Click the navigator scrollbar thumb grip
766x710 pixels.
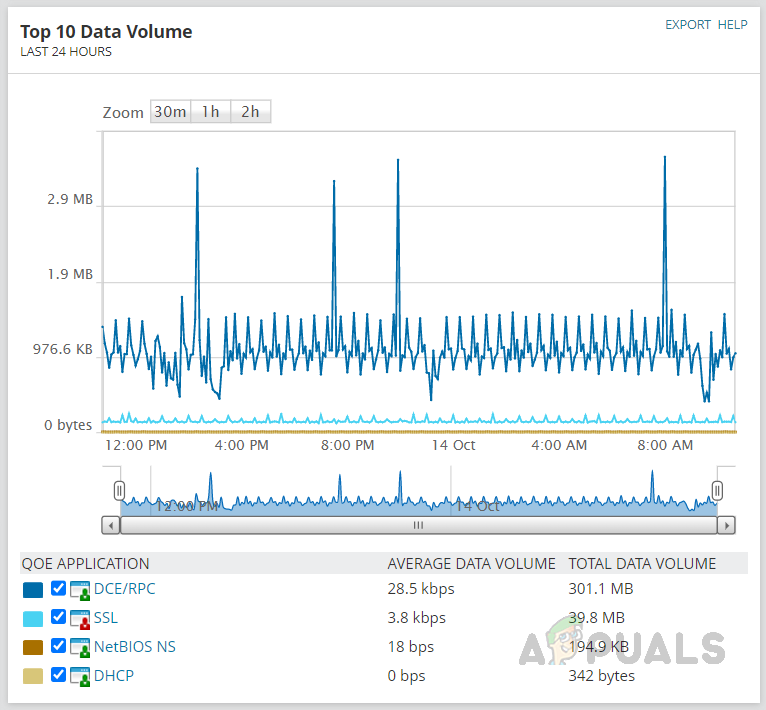pyautogui.click(x=418, y=525)
